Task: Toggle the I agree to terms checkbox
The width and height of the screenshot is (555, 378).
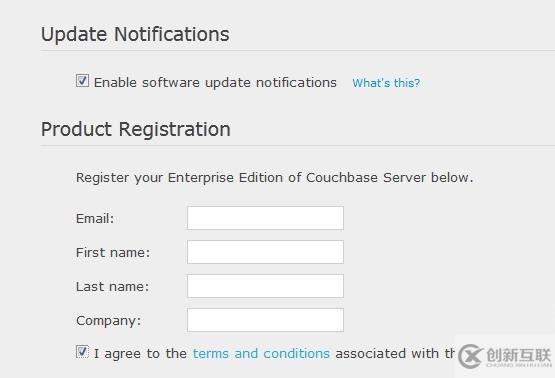Action: 82,352
